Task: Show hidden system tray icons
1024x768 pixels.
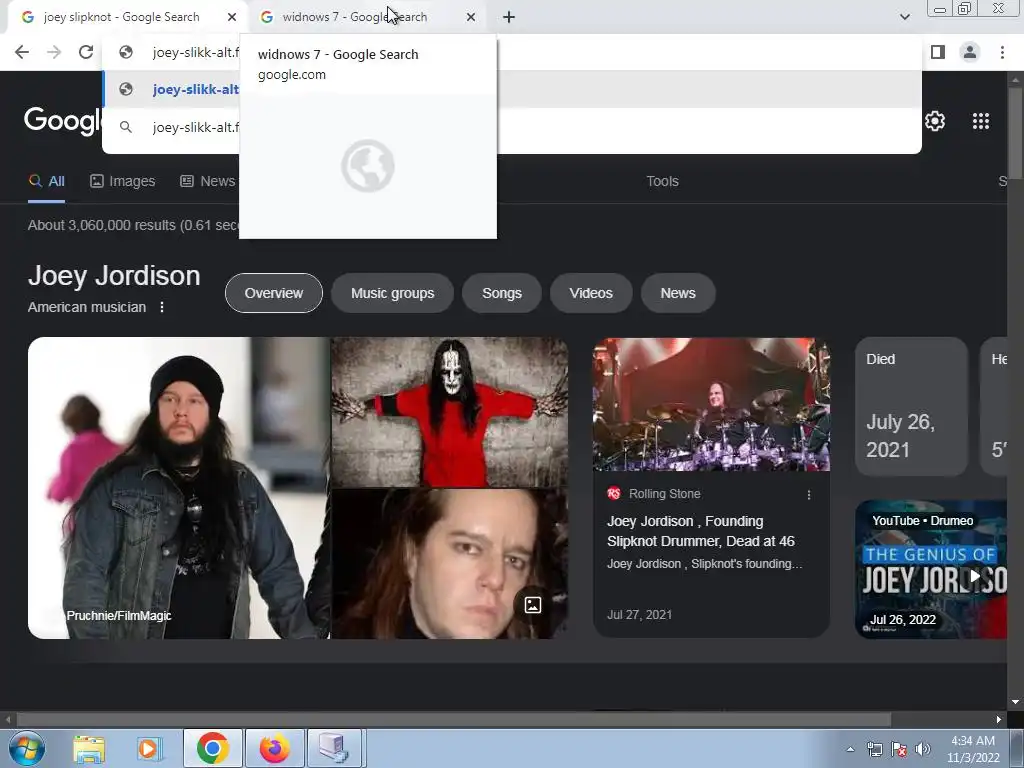Action: (x=850, y=749)
